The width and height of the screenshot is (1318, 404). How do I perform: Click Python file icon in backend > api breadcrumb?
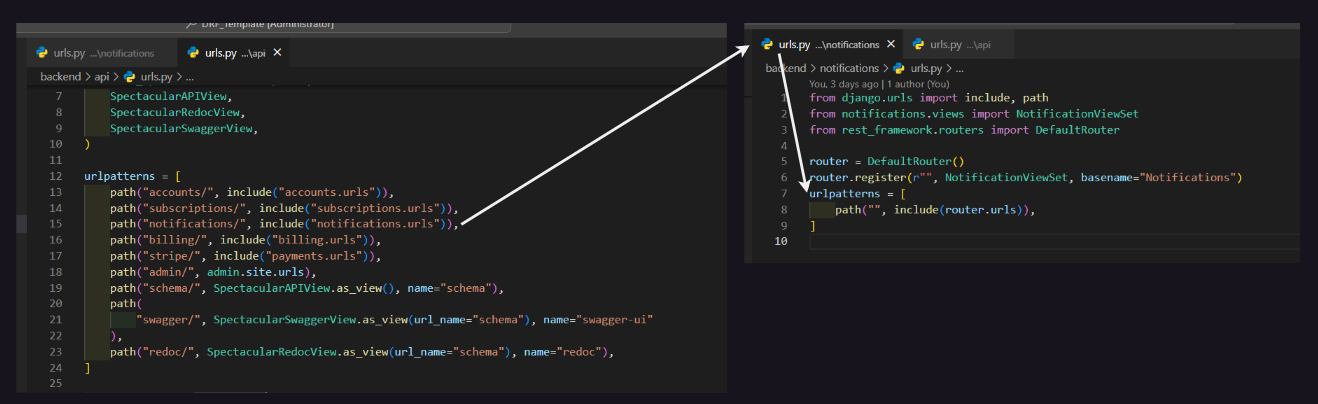[x=130, y=76]
